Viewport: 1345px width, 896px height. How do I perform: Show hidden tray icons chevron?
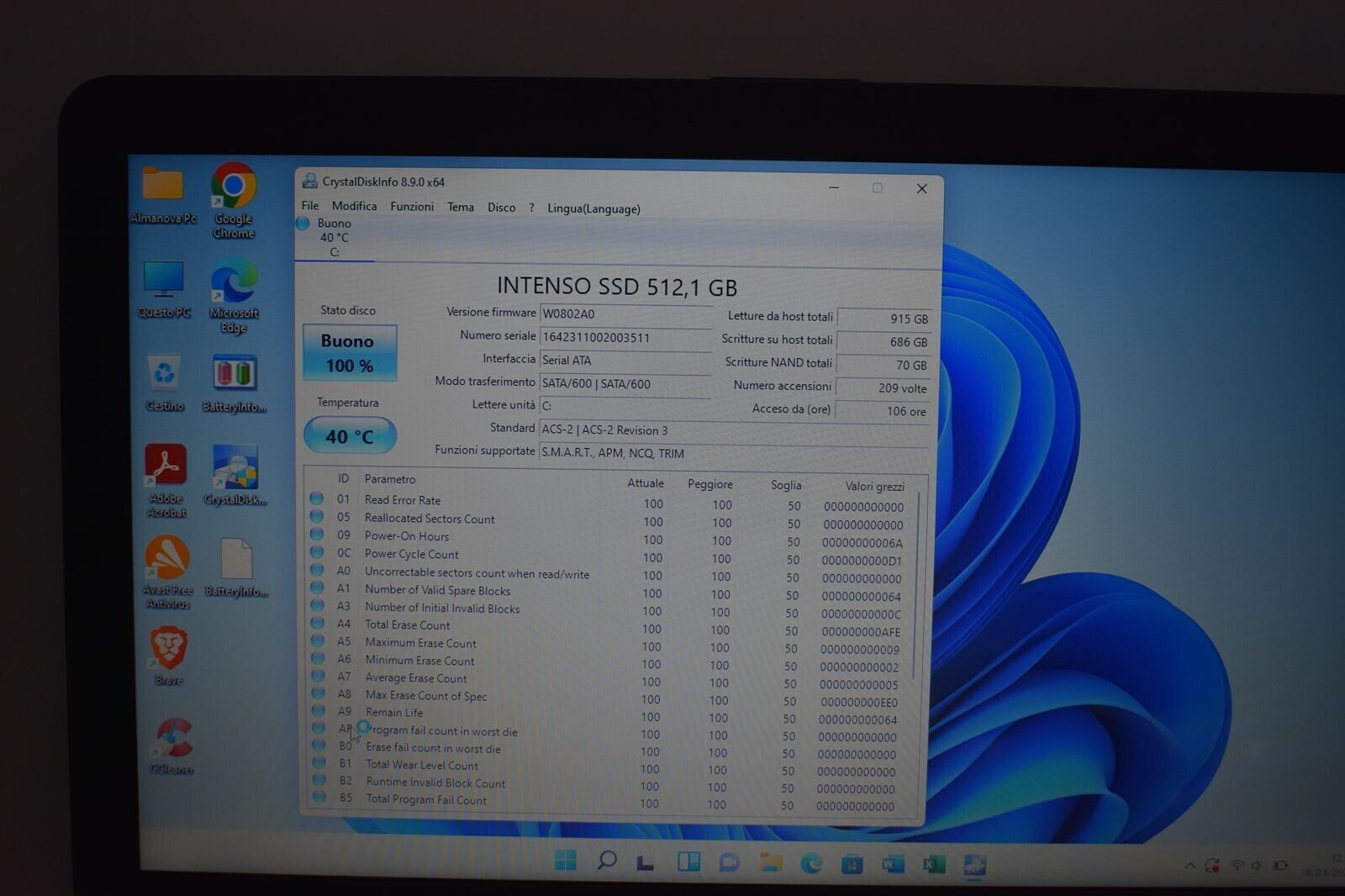point(1190,865)
